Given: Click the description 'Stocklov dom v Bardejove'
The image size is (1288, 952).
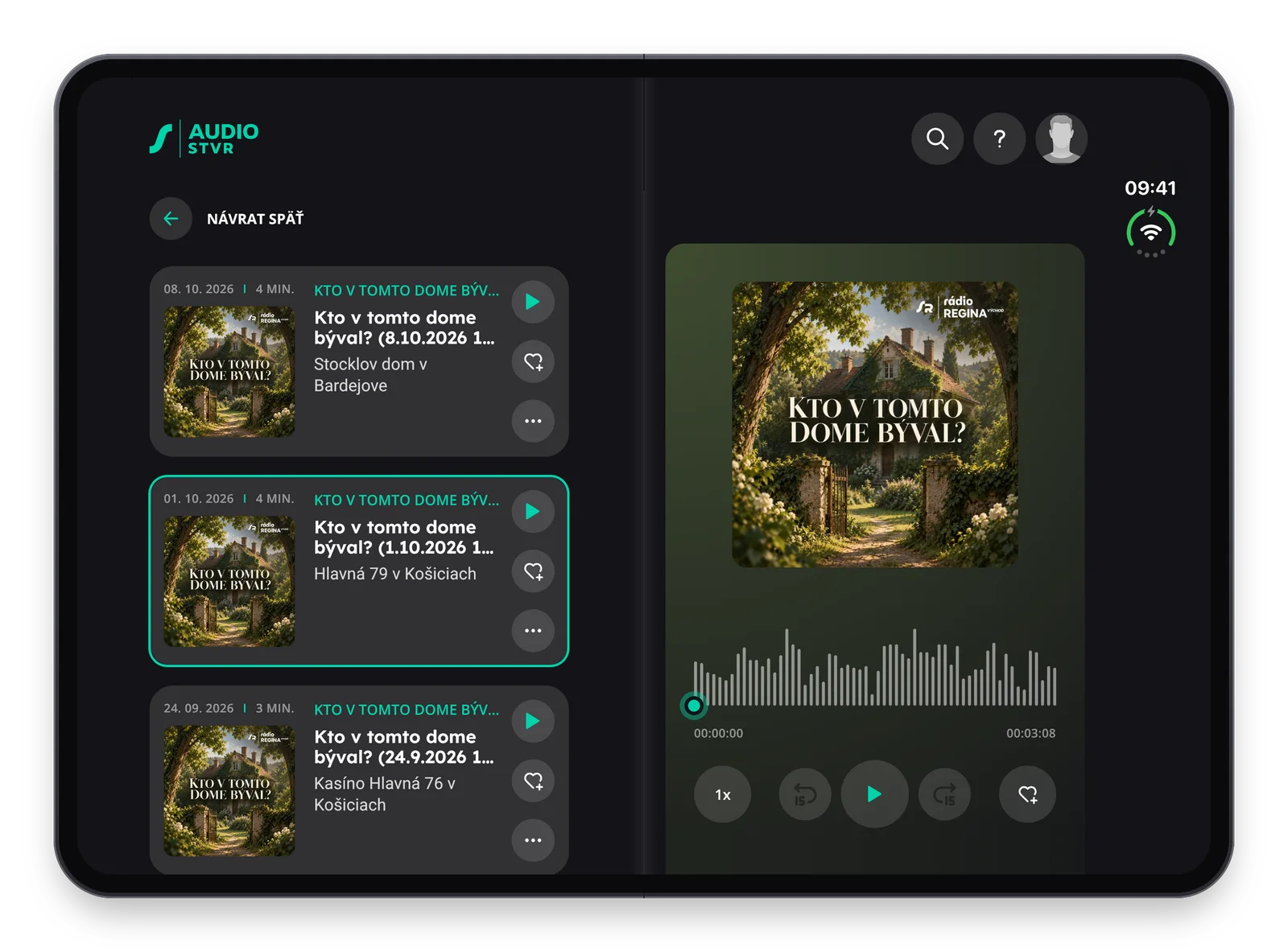Looking at the screenshot, I should click(x=370, y=375).
